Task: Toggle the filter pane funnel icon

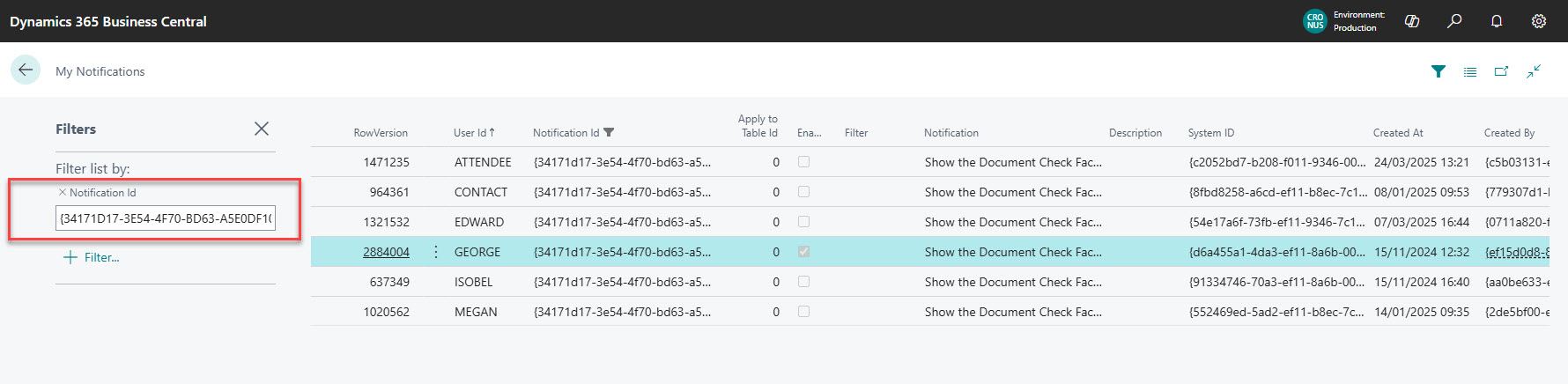Action: [x=1439, y=71]
